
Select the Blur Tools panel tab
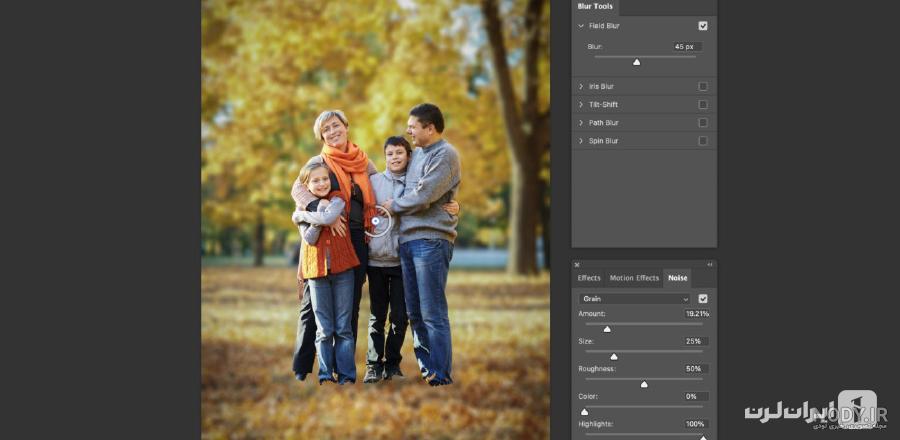pyautogui.click(x=595, y=6)
